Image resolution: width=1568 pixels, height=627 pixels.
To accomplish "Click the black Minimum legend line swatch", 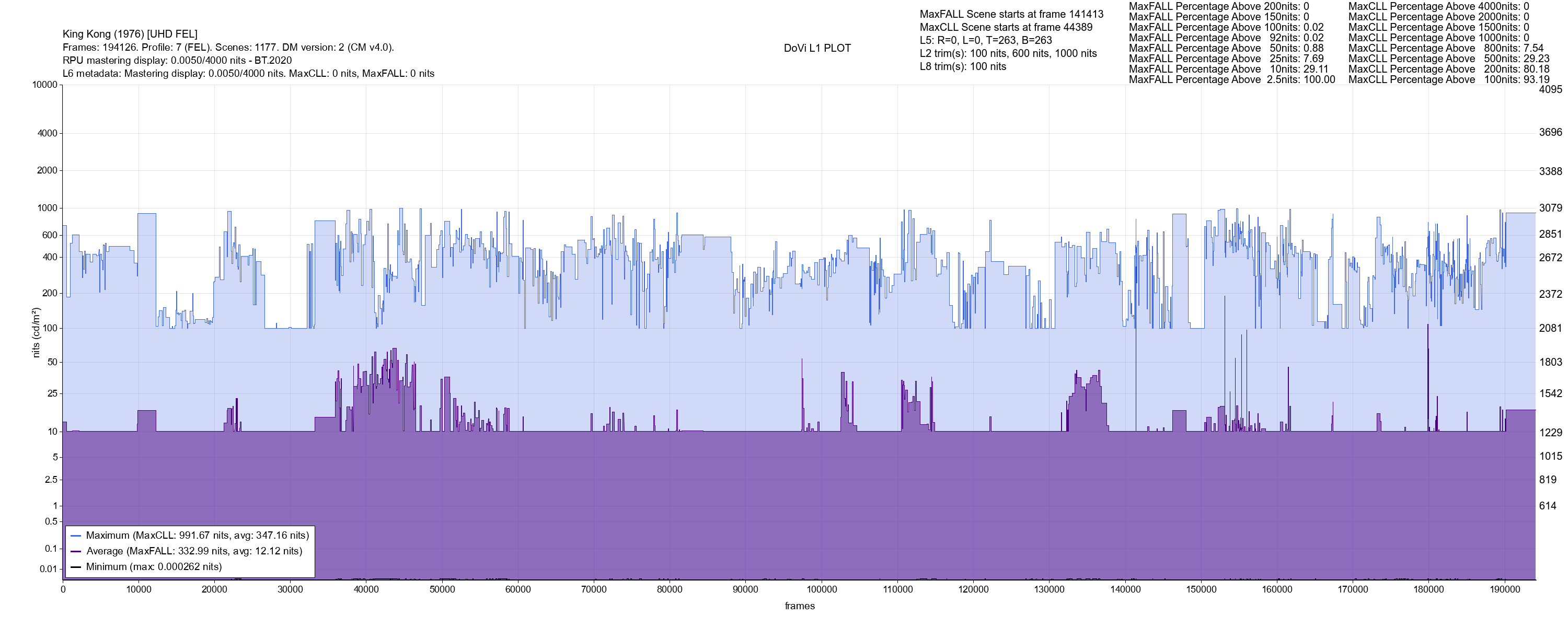I will click(76, 567).
